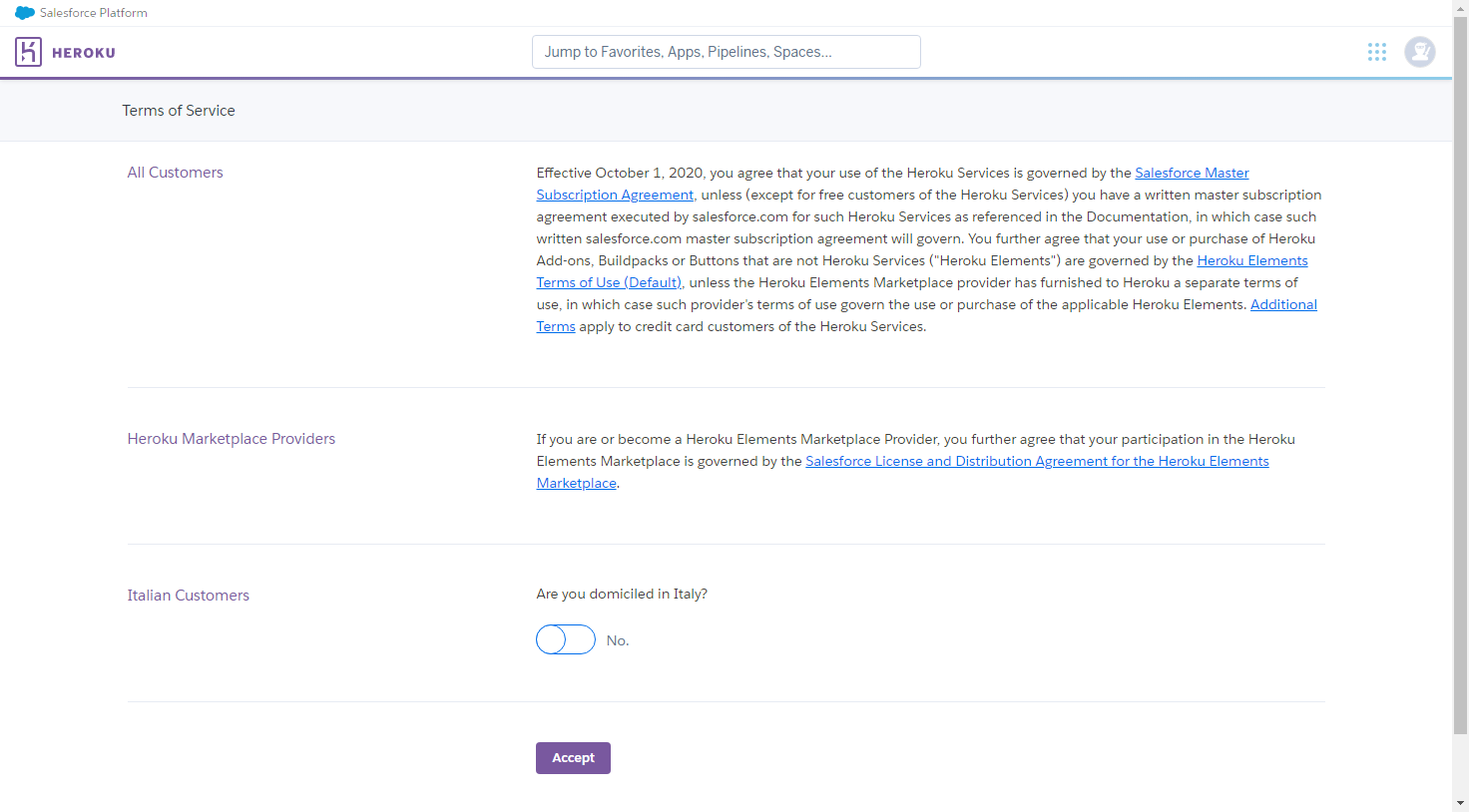Viewport: 1469px width, 812px height.
Task: Click the Accept button
Action: (573, 758)
